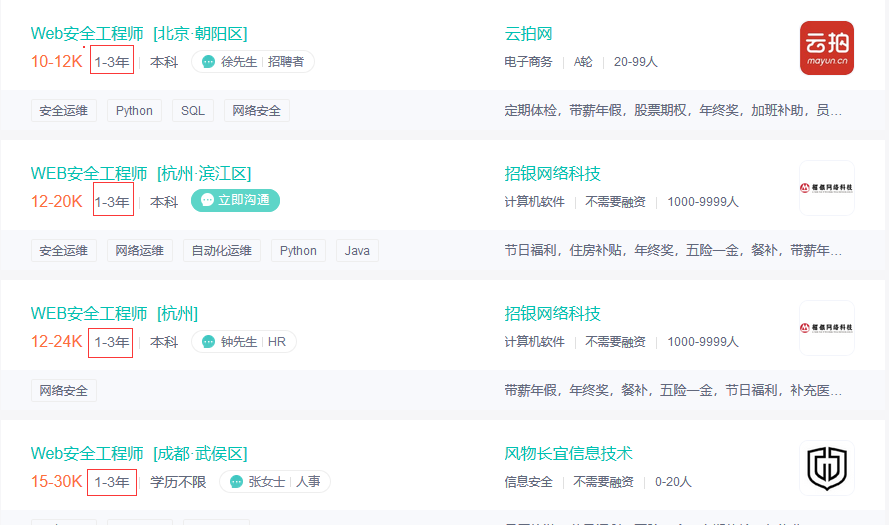Open WEB安全工程师 job in 杭州·滨江区
889x525 pixels.
140,174
